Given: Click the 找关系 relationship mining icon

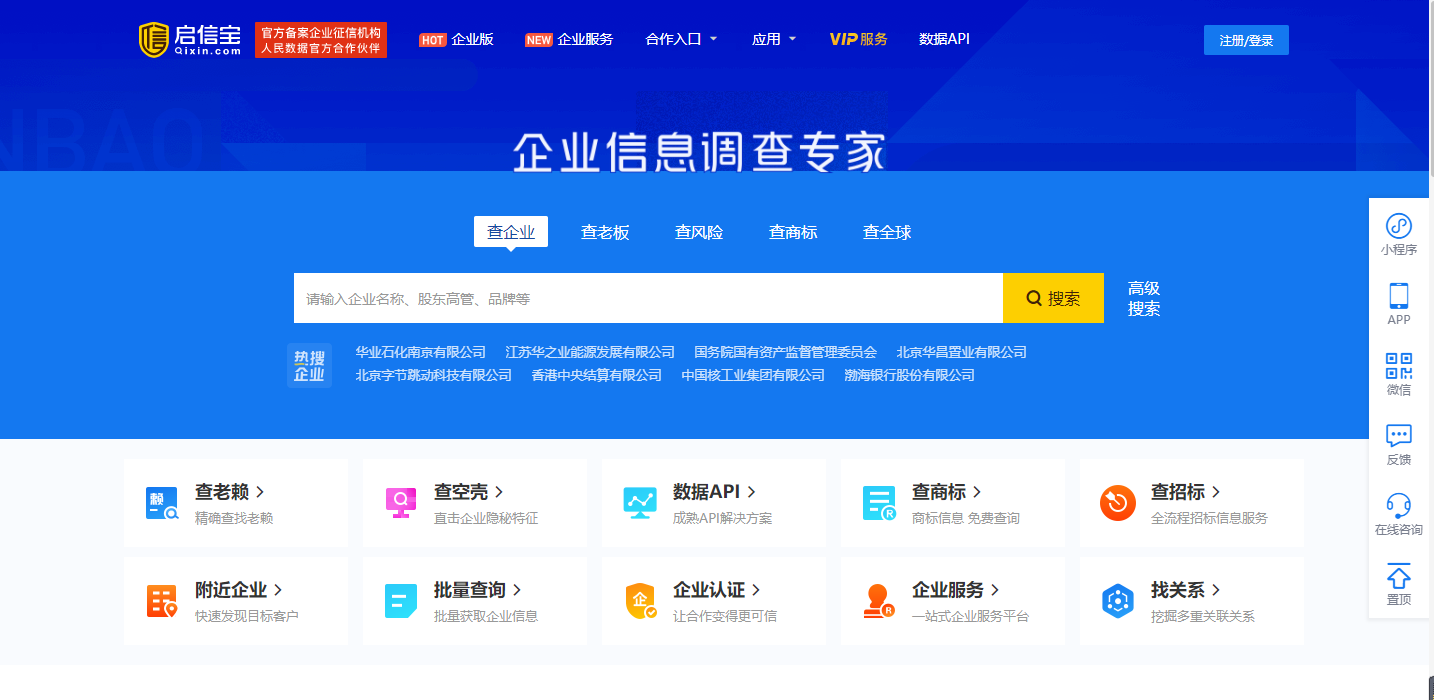Looking at the screenshot, I should pyautogui.click(x=1118, y=601).
